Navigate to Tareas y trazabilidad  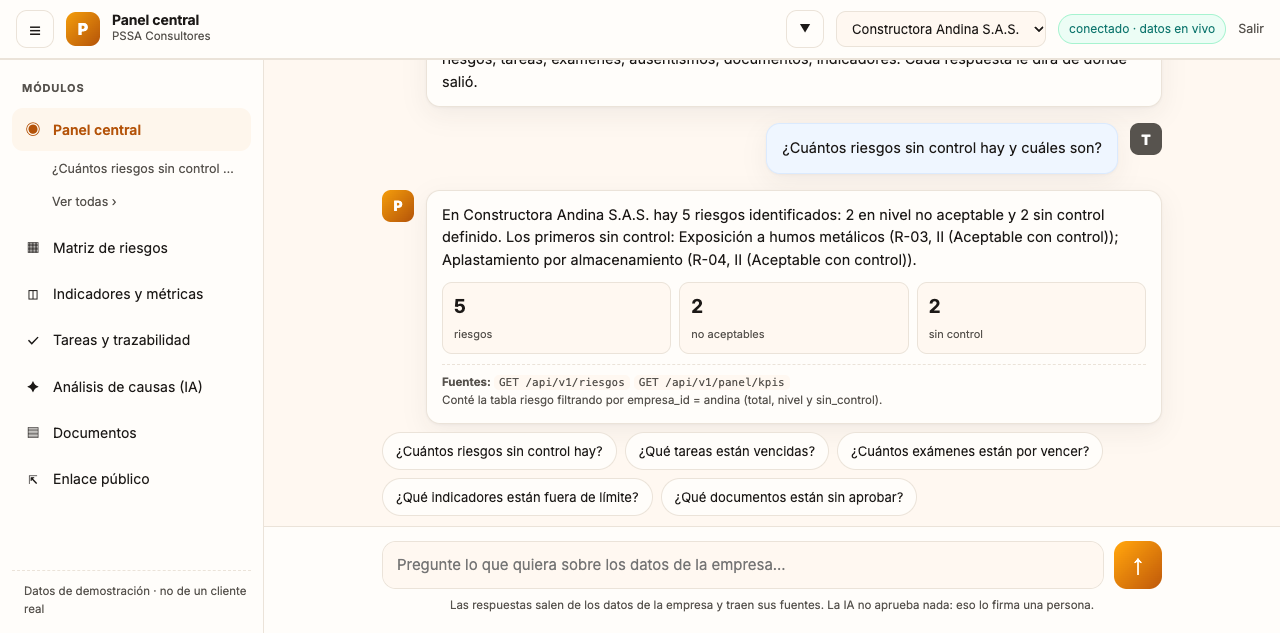pos(131,340)
